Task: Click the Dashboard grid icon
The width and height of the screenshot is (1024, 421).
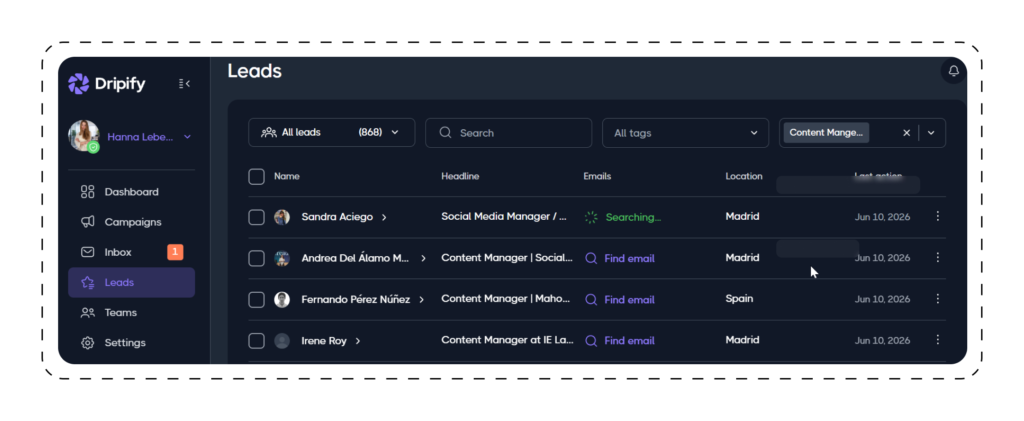Action: click(88, 192)
